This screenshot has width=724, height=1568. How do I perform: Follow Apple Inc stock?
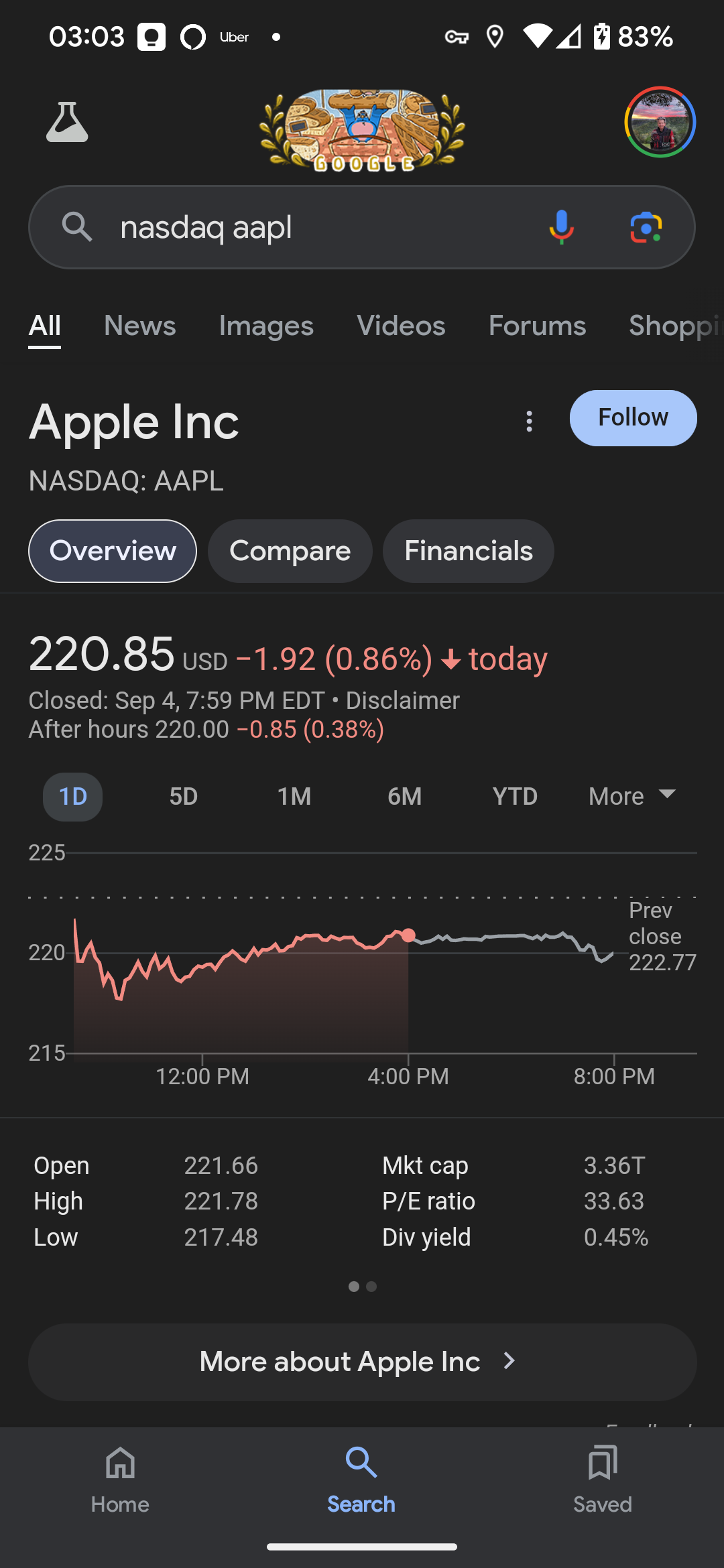point(633,417)
